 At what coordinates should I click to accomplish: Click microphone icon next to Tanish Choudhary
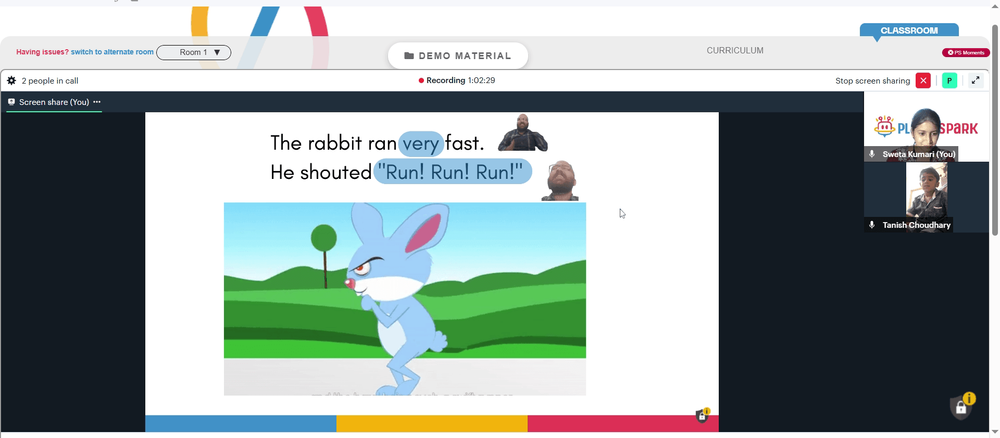tap(872, 225)
